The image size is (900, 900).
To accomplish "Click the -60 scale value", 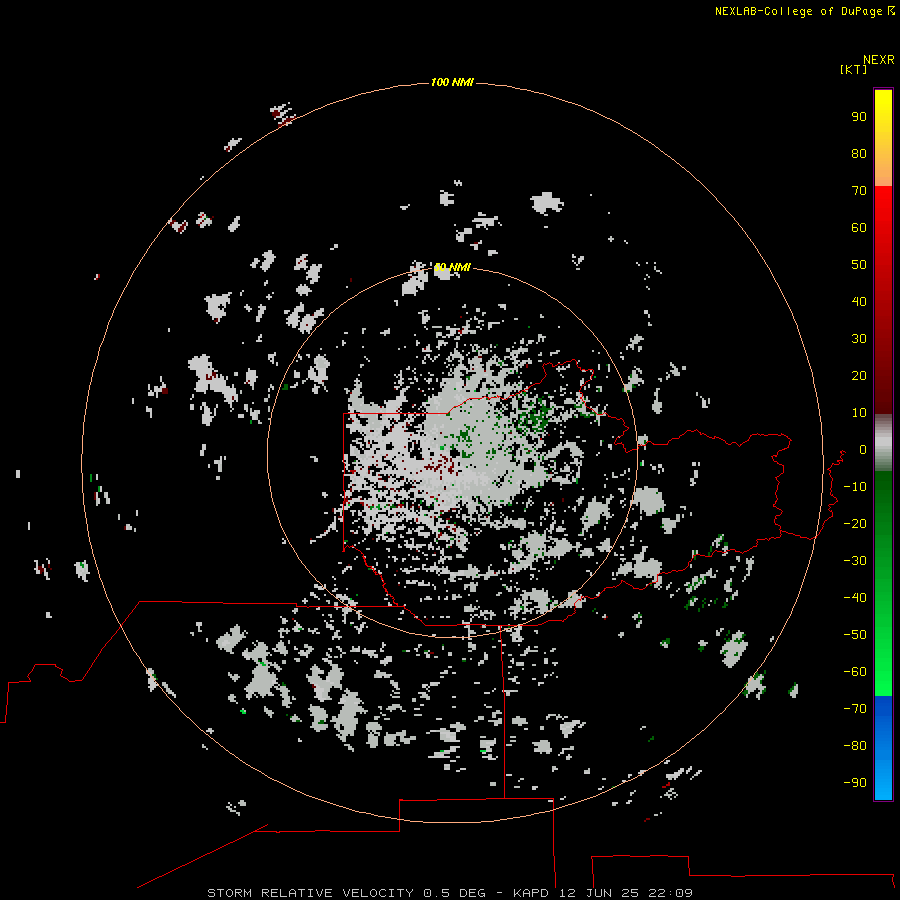I will click(x=855, y=672).
